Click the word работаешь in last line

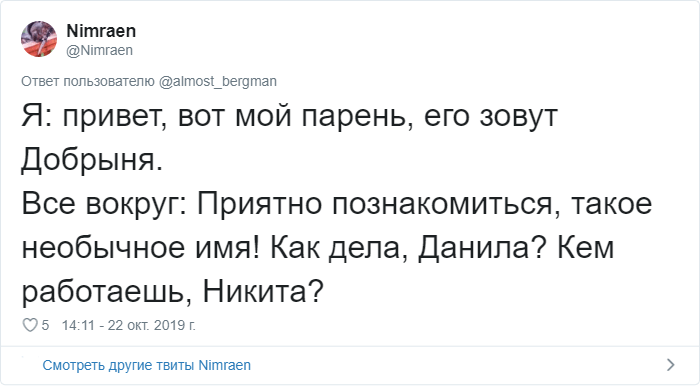point(107,292)
